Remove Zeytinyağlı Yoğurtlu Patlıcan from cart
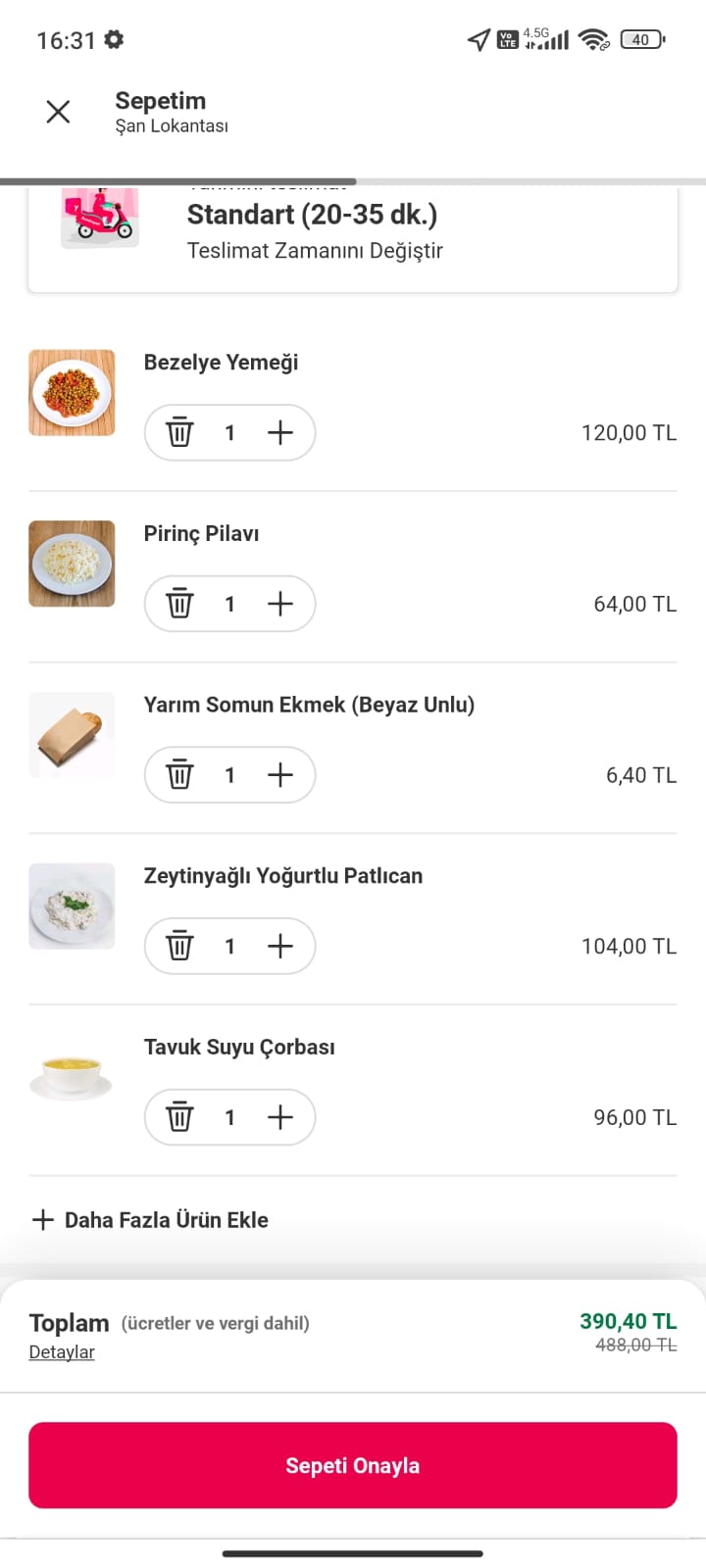Screen dimensions: 706x1568 tap(179, 946)
